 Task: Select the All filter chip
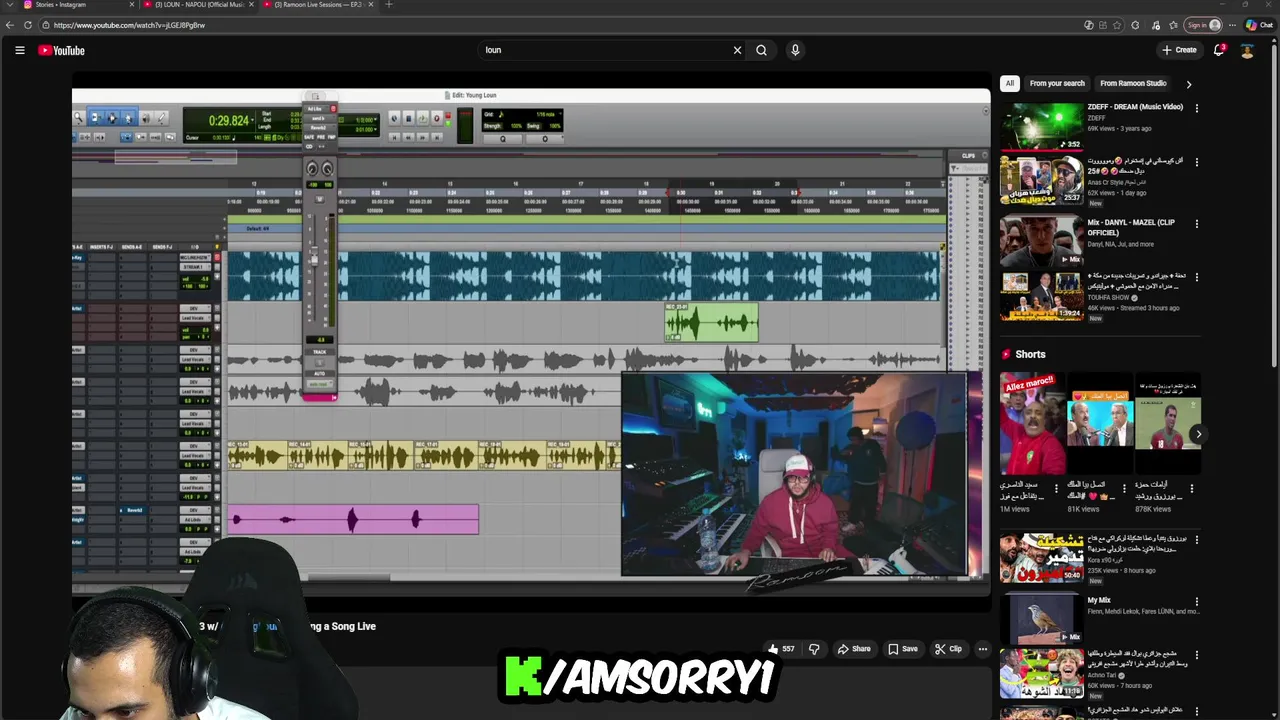point(1010,84)
